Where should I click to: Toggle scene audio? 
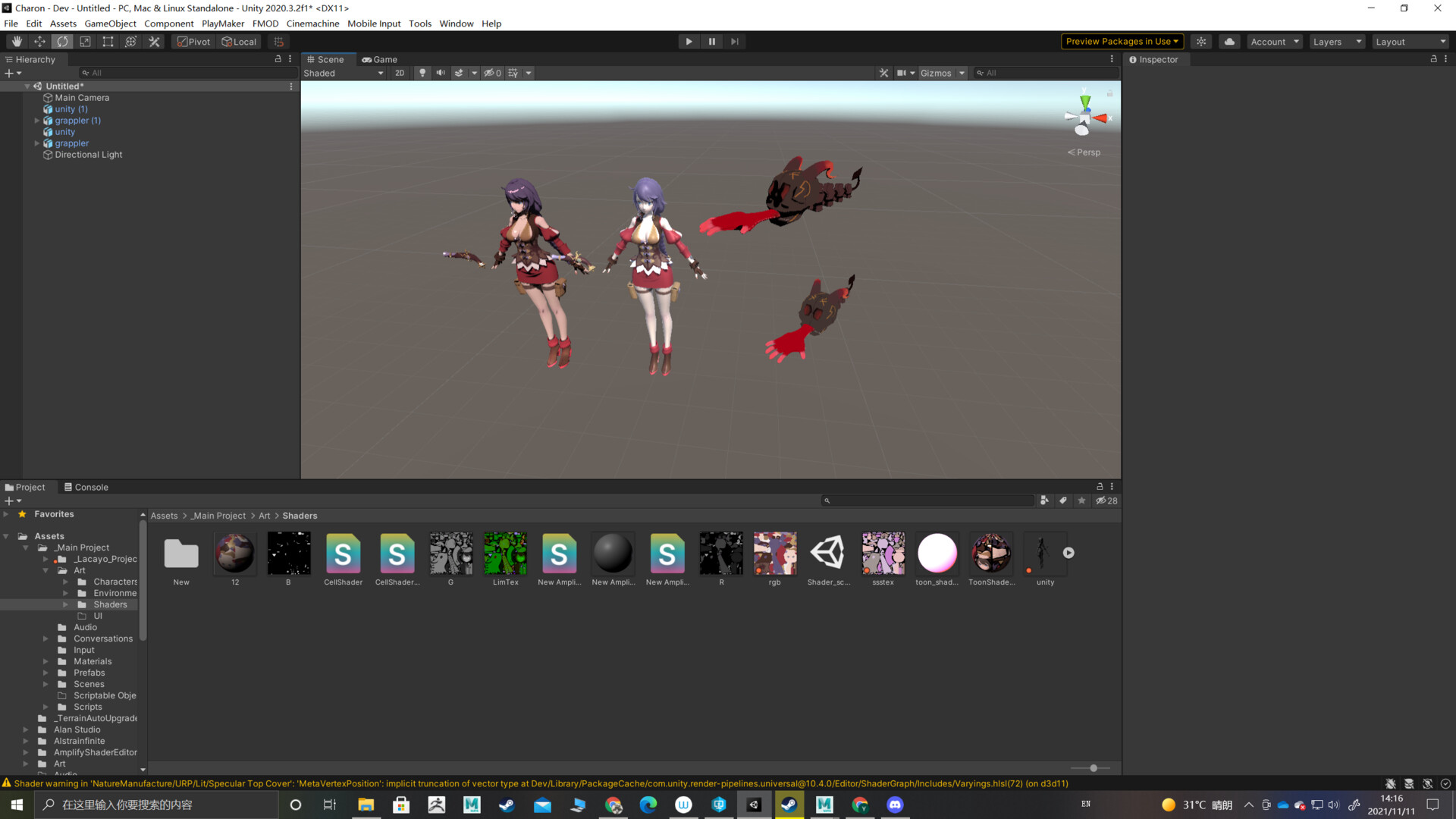[441, 74]
